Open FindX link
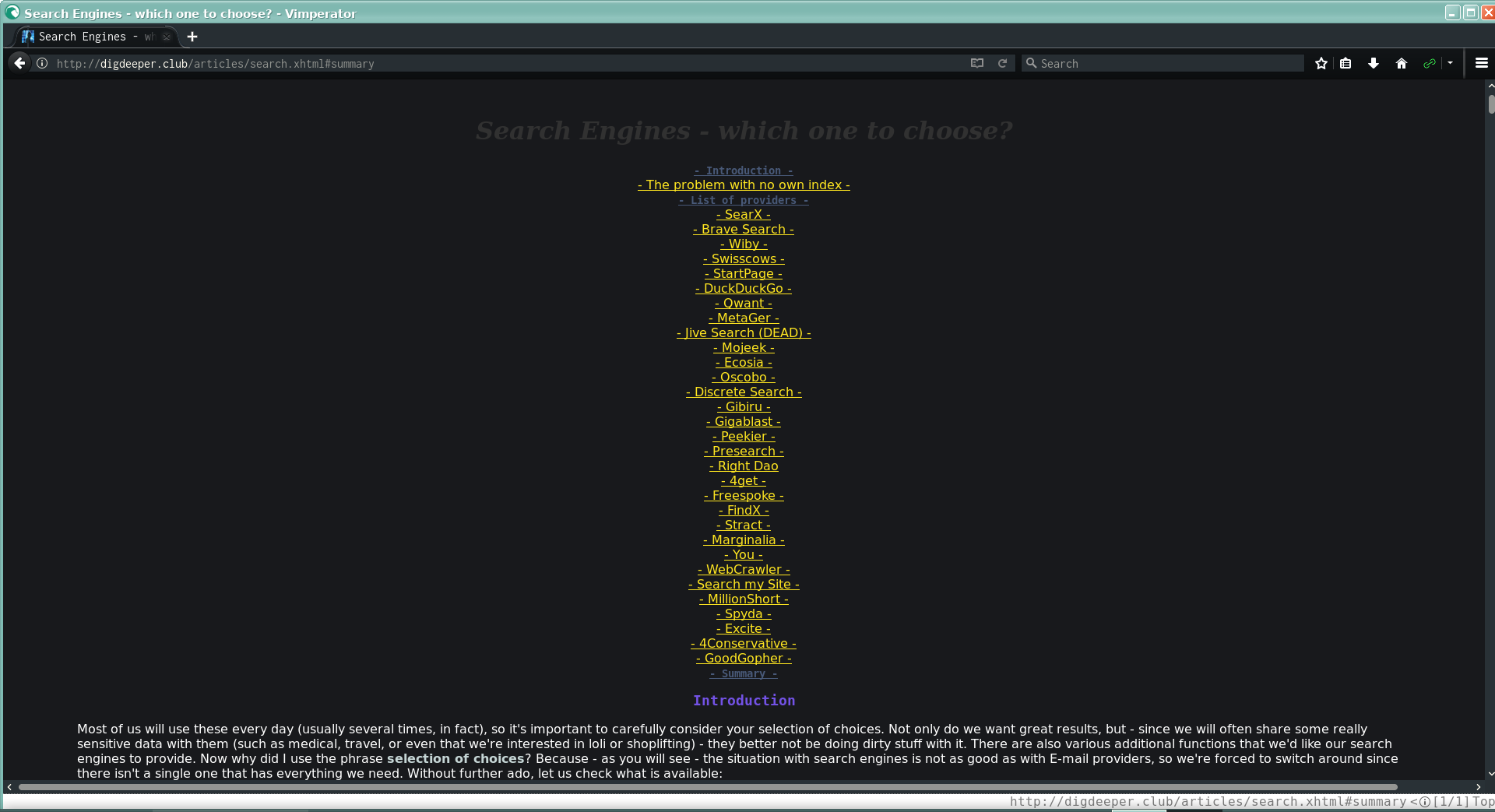This screenshot has width=1495, height=812. click(x=744, y=510)
